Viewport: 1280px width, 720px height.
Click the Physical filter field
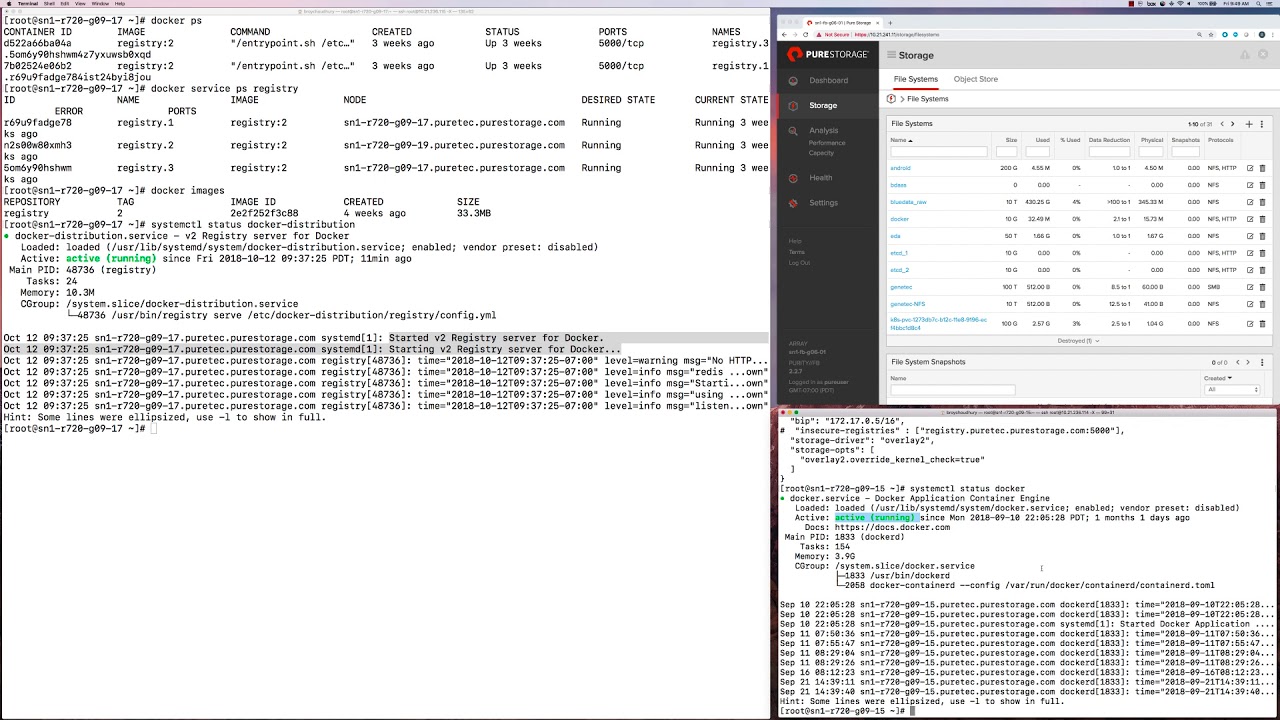point(1151,152)
